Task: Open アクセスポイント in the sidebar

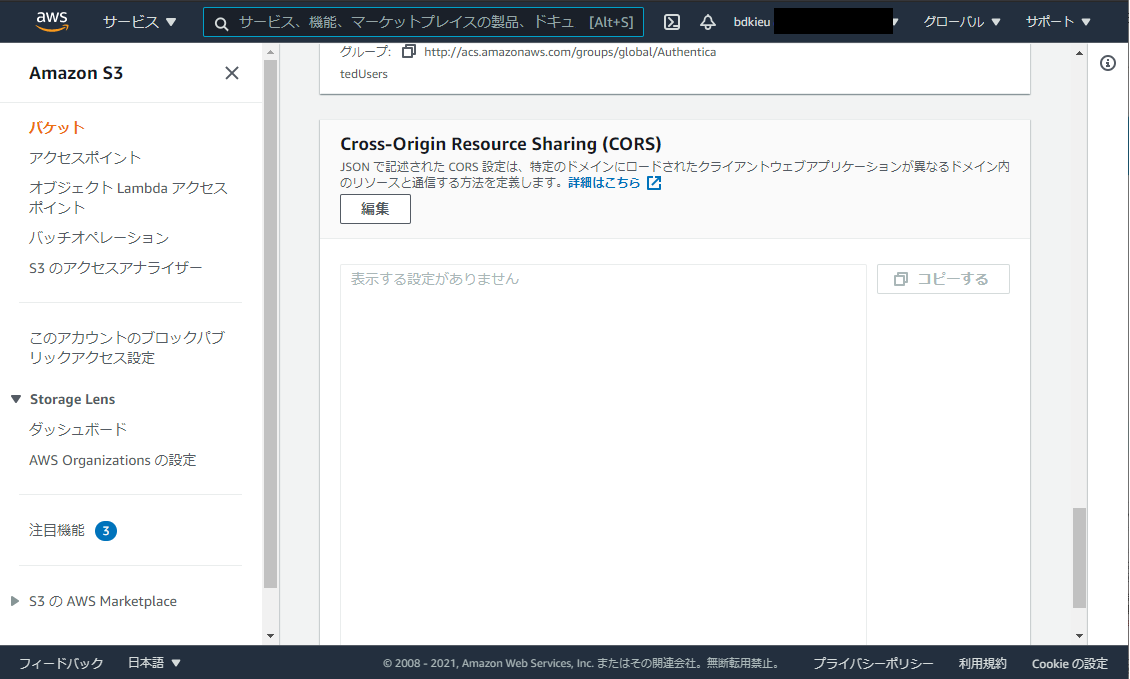Action: (85, 158)
